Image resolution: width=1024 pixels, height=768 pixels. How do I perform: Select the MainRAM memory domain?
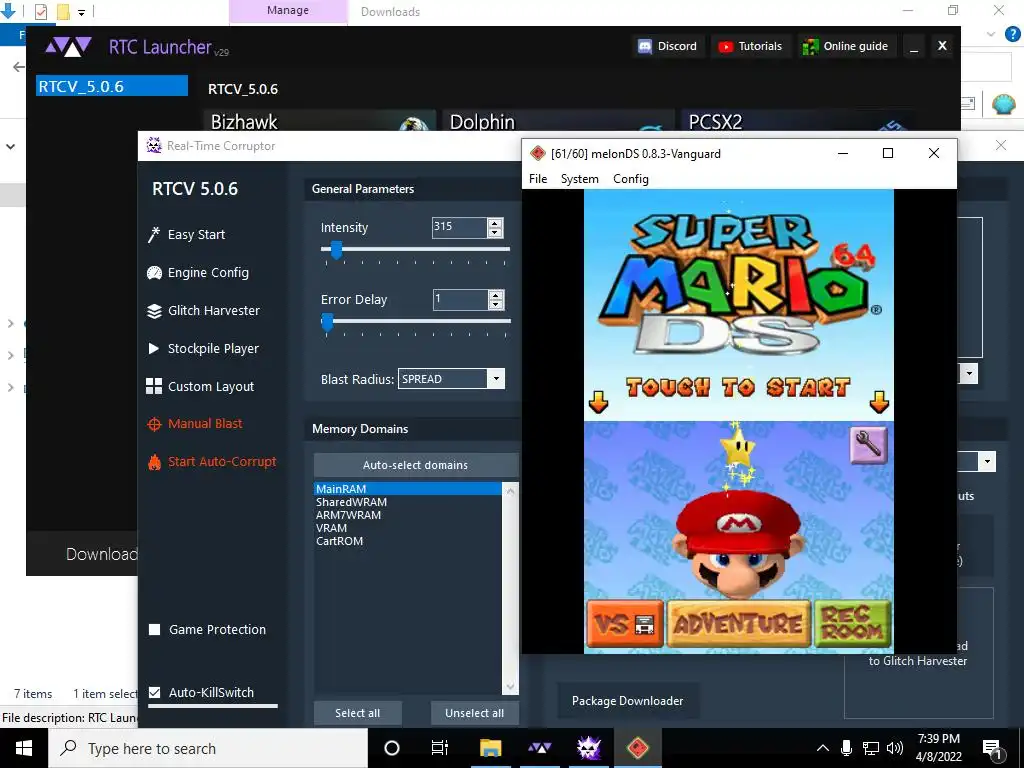[x=408, y=488]
